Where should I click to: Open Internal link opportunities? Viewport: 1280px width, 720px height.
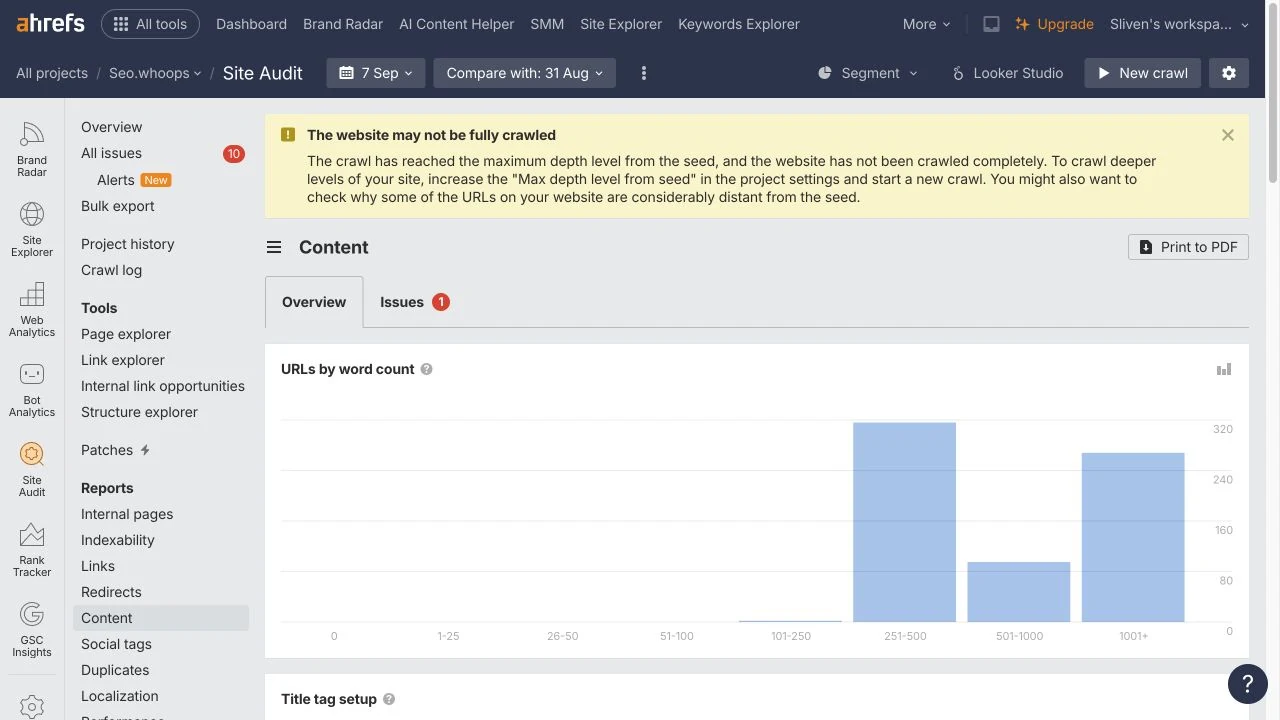pos(163,386)
